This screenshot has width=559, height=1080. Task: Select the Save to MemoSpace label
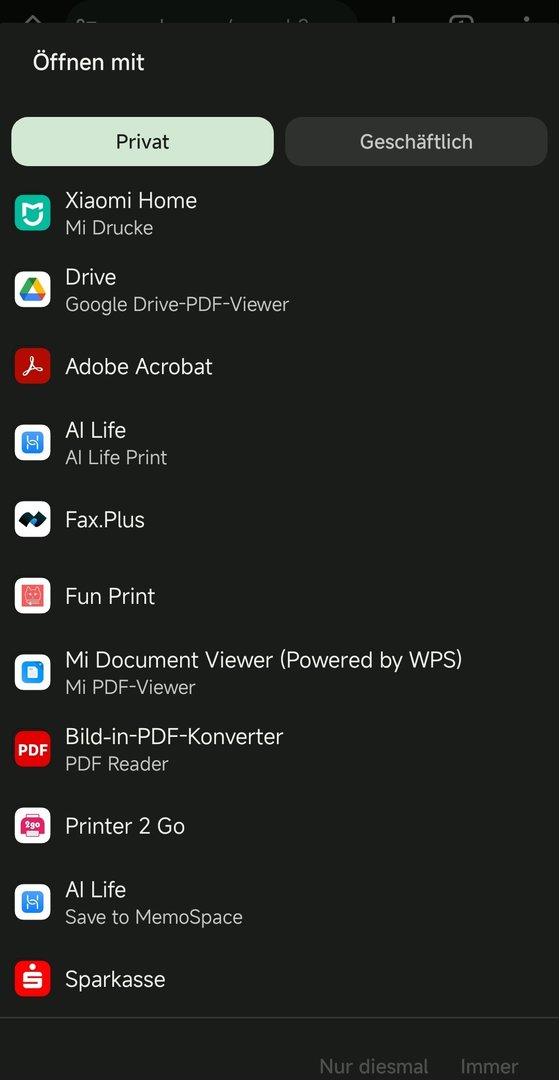pos(154,917)
